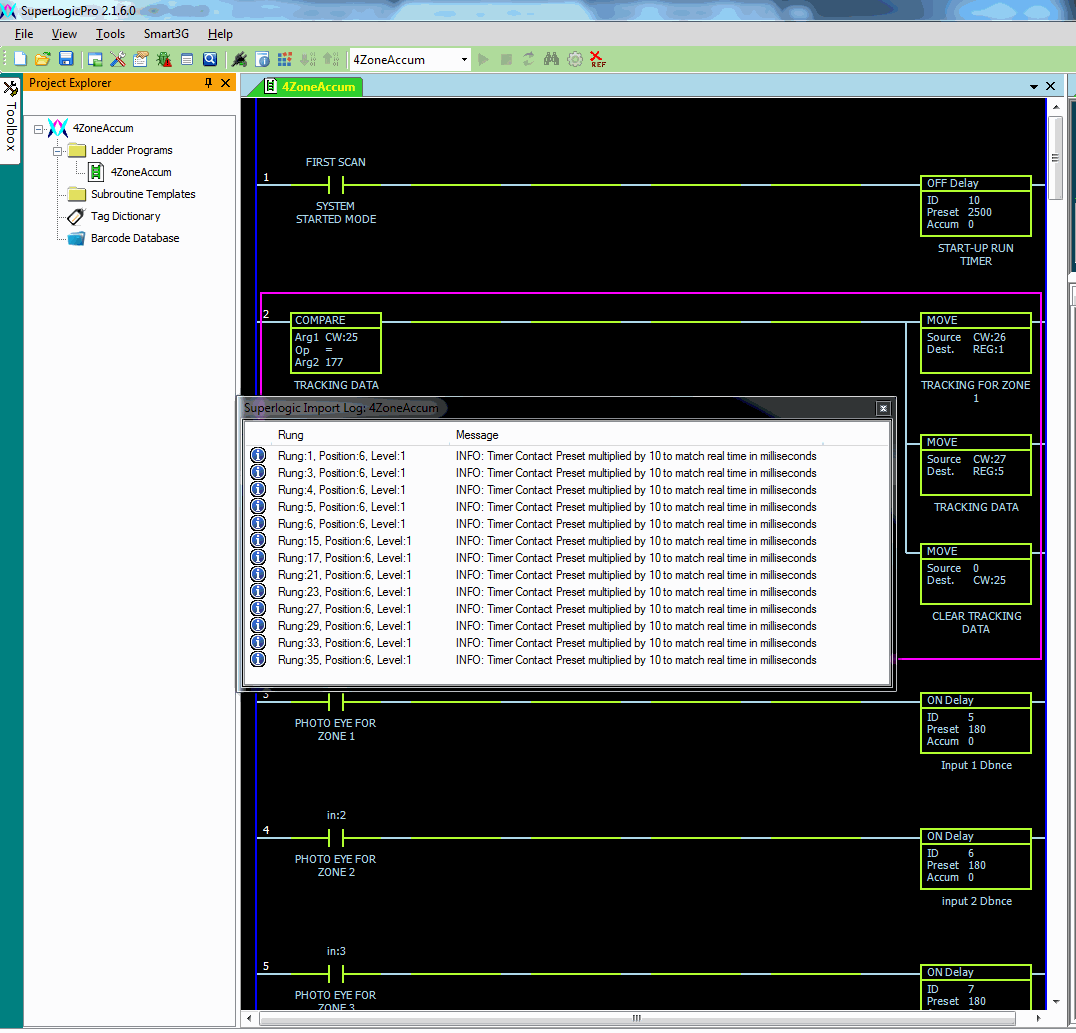Click the binoculars find icon
1076x1033 pixels.
551,60
